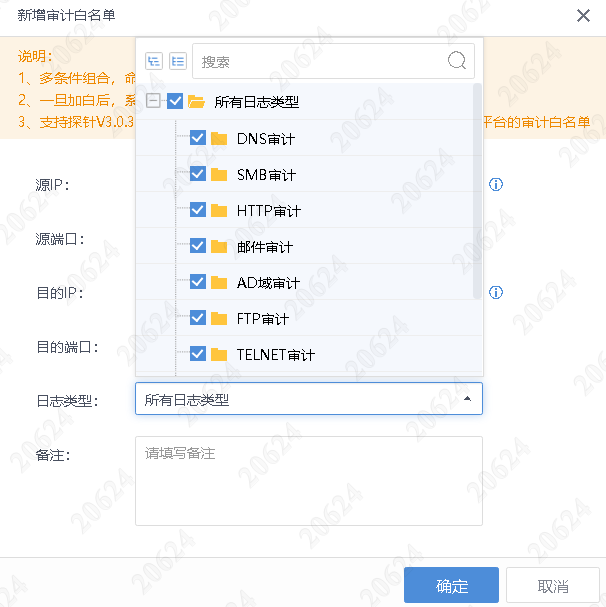Click the info icon beside 源IP
606x607 pixels.
click(495, 185)
